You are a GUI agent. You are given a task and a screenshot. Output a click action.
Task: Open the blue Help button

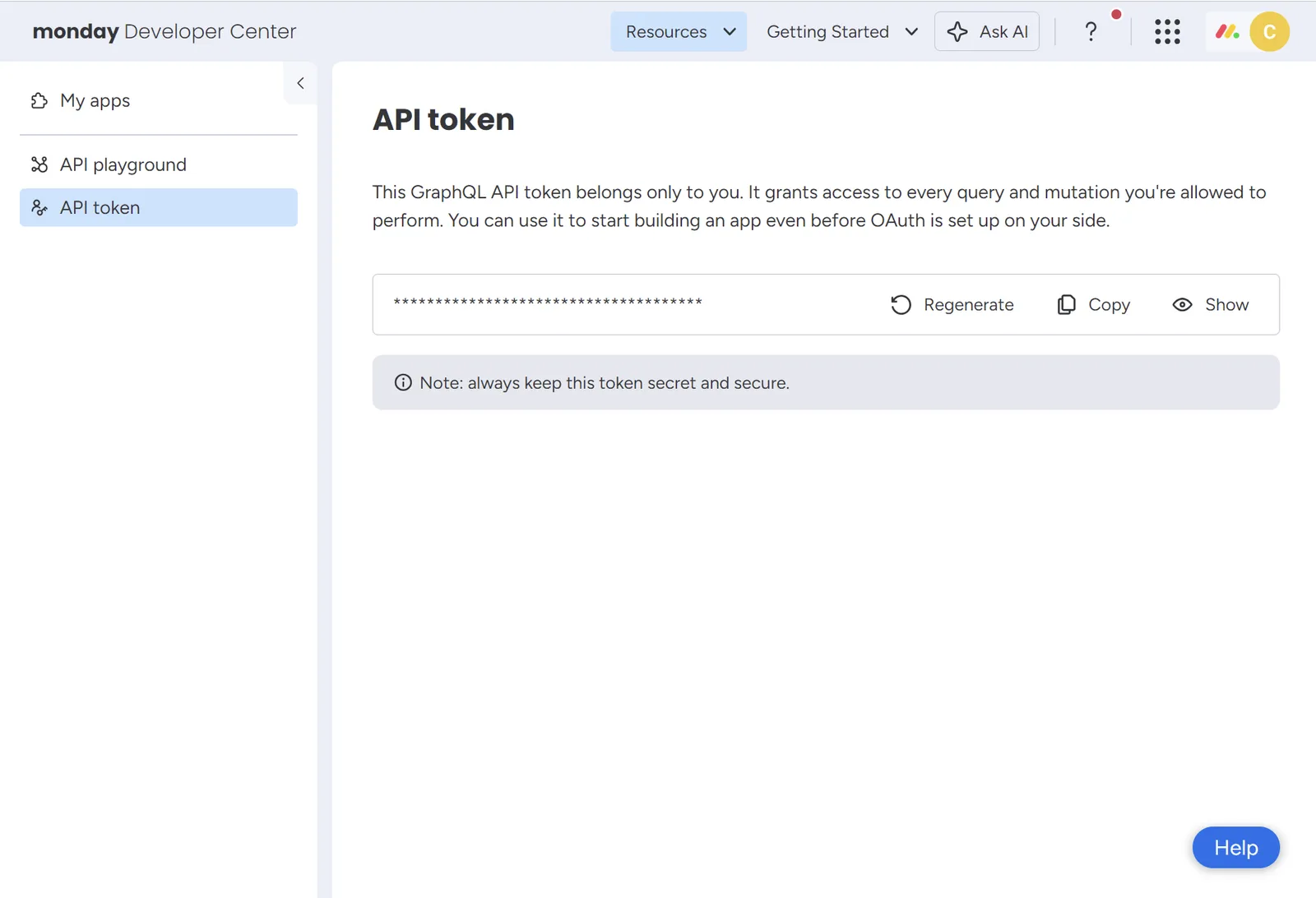click(1236, 847)
